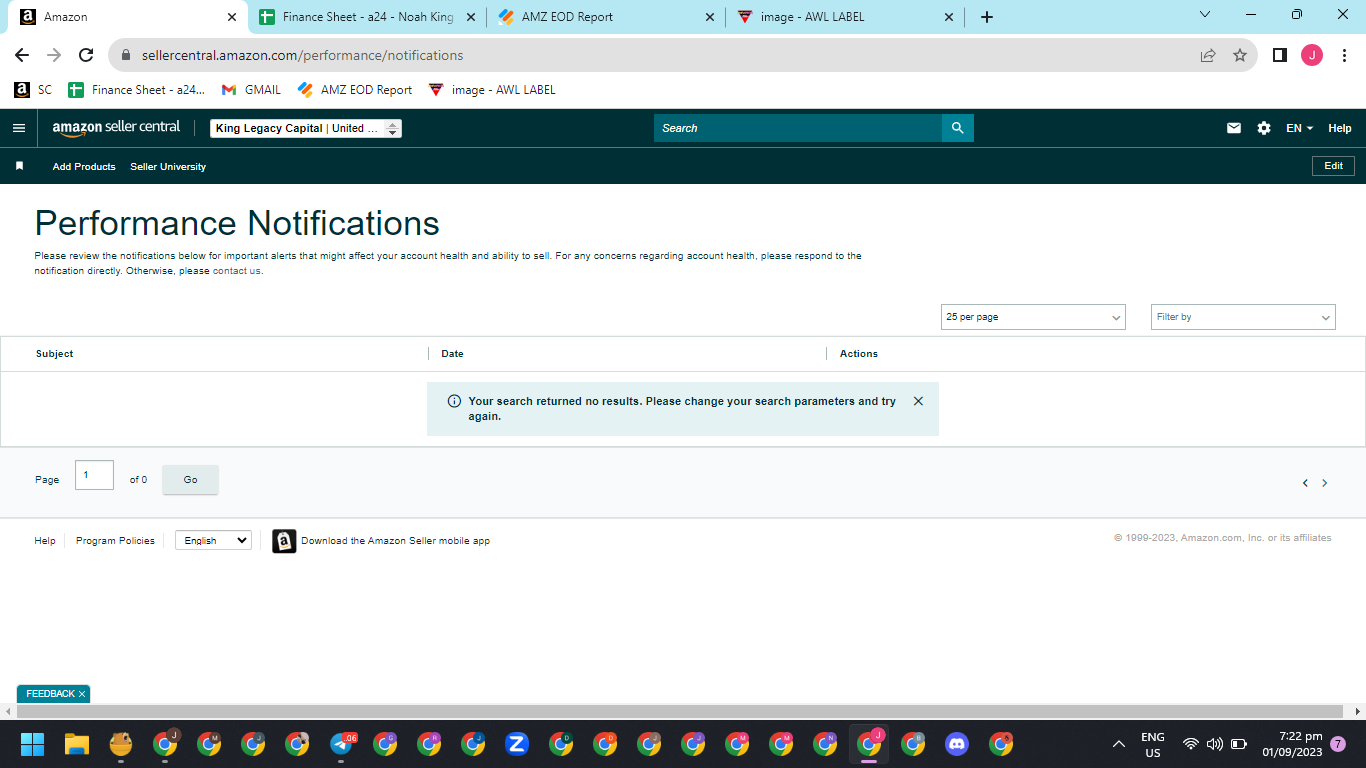Open the Chrome three-dot menu
Screen dimensions: 1366x768
point(1344,56)
